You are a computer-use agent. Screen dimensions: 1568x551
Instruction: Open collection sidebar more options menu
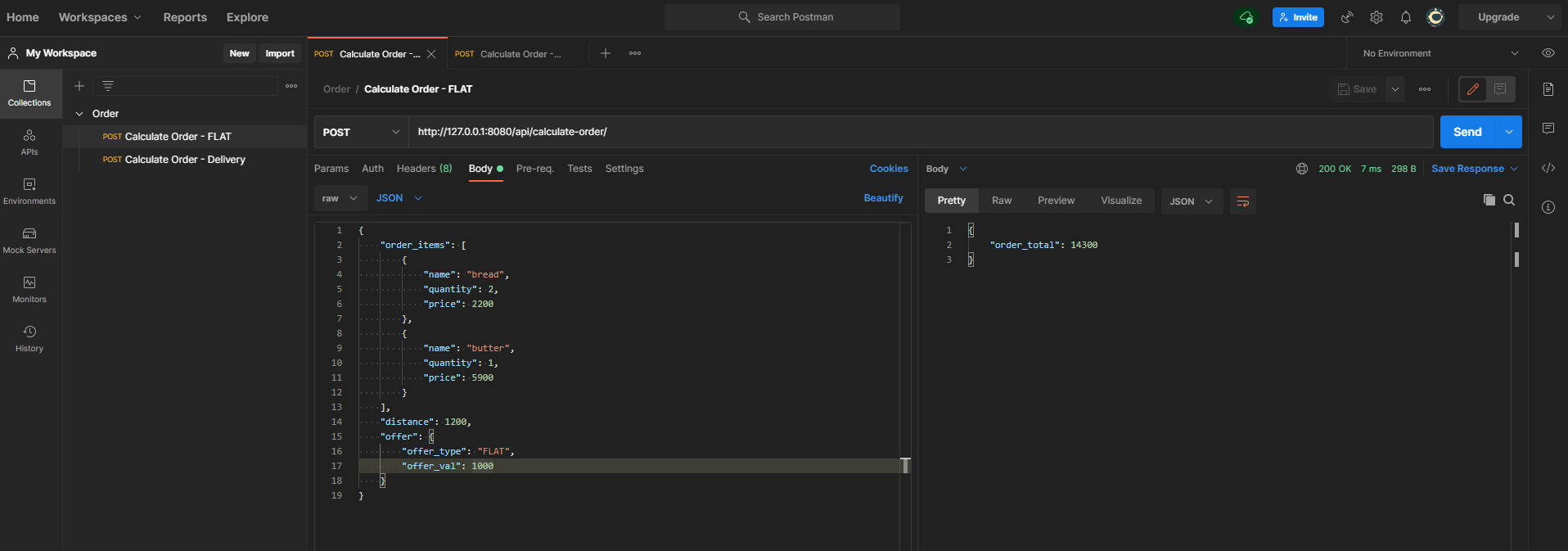[x=291, y=86]
